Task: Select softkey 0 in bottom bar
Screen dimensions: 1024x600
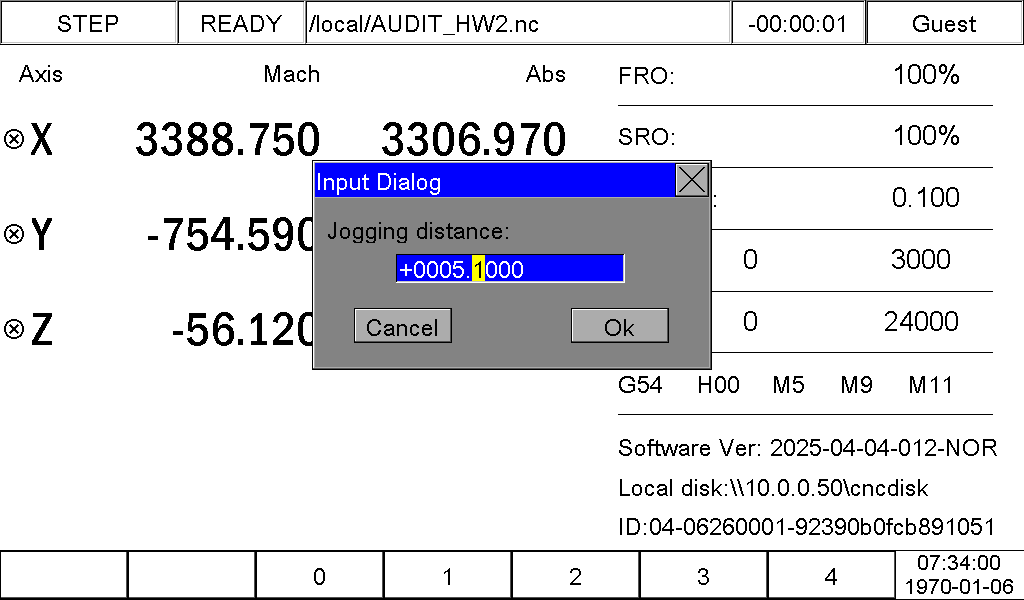Action: pyautogui.click(x=319, y=575)
